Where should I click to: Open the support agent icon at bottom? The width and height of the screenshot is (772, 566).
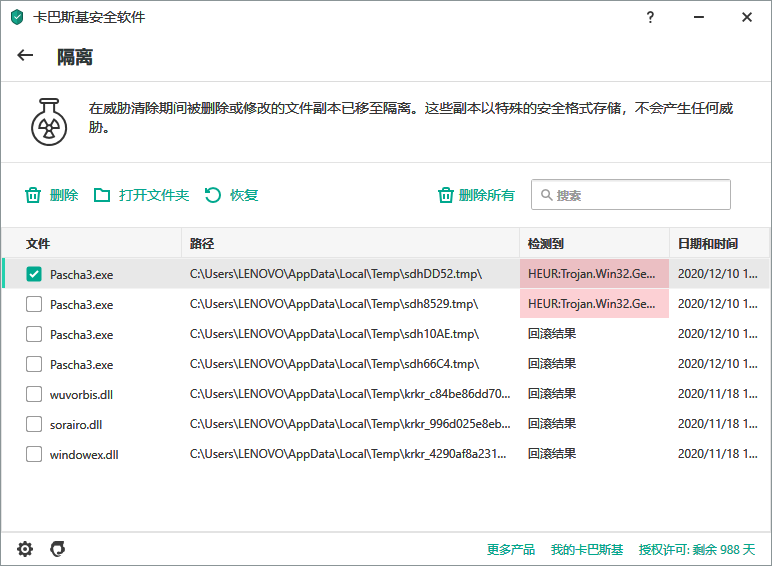tap(58, 549)
